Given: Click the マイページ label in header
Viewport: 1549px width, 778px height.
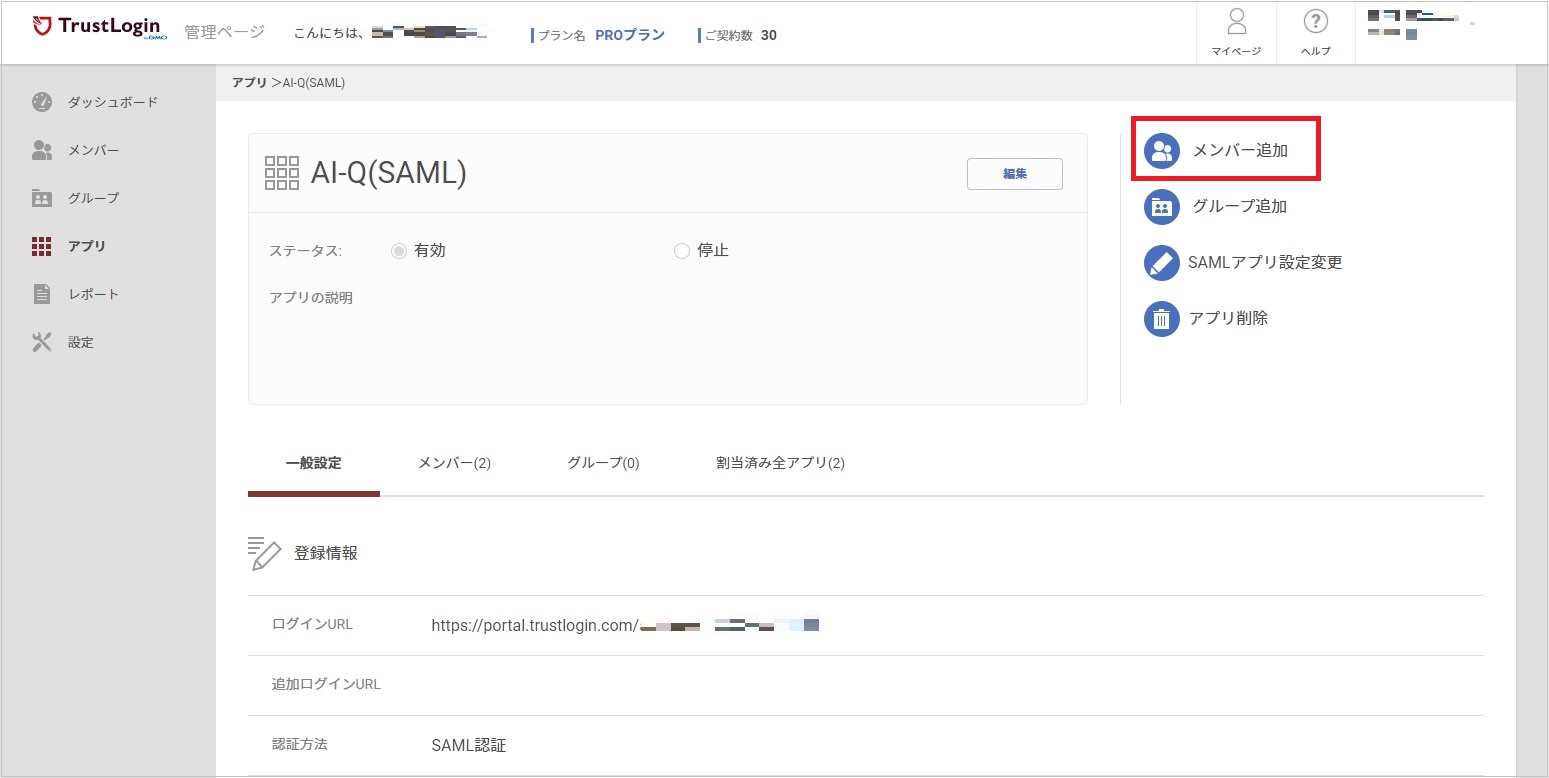Looking at the screenshot, I should (x=1237, y=51).
